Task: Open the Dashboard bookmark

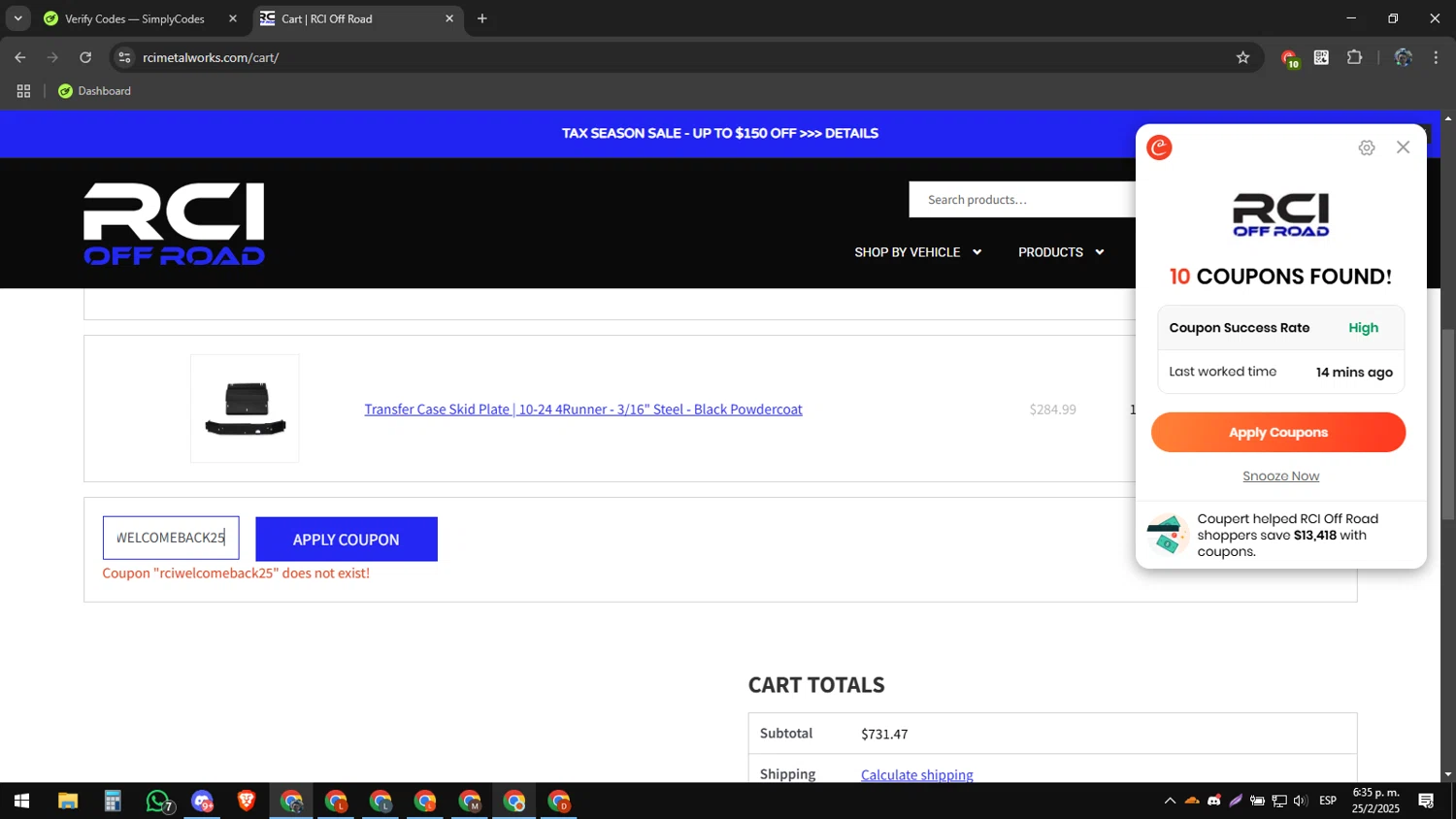Action: pyautogui.click(x=94, y=91)
